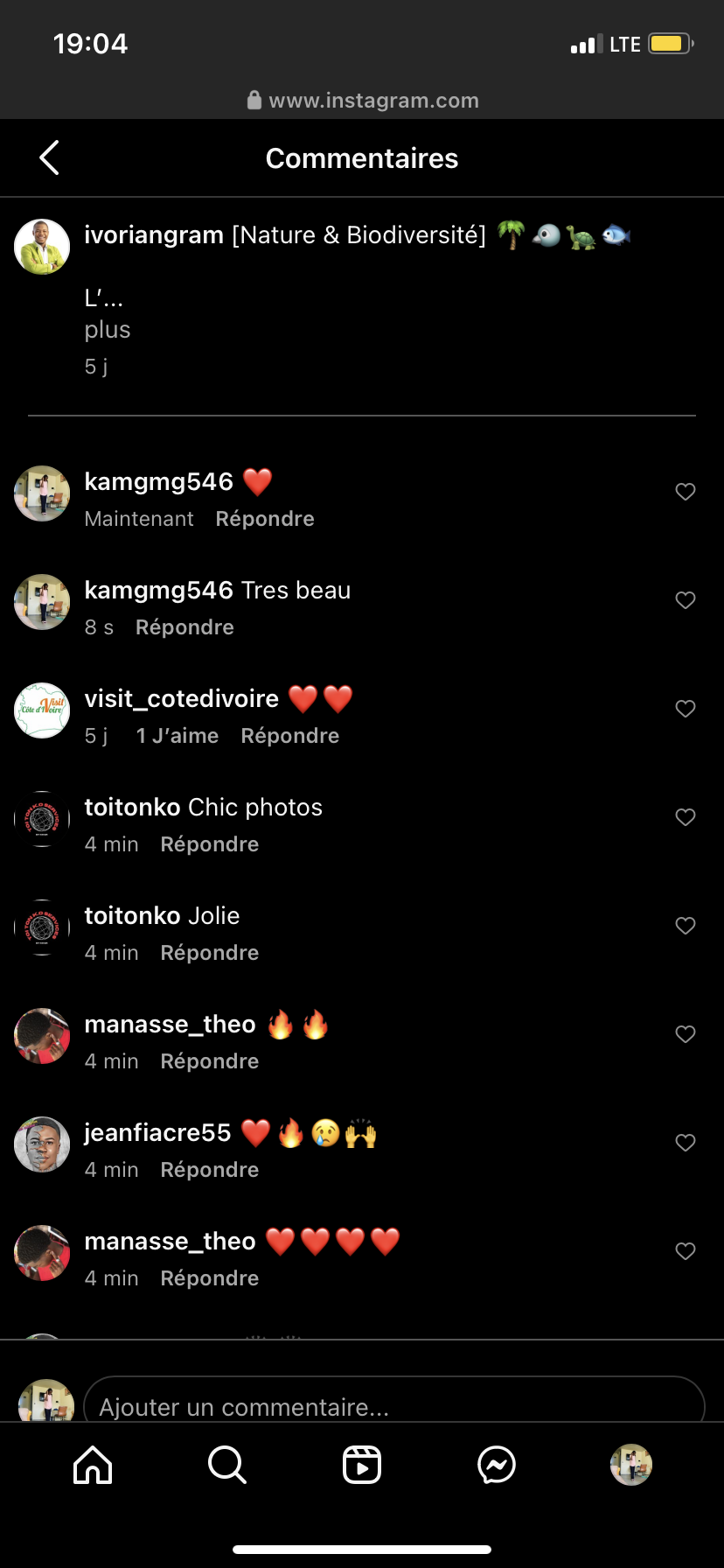Like visit_cotedivoire's hearts comment
Screen dimensions: 724x1568
coord(686,709)
